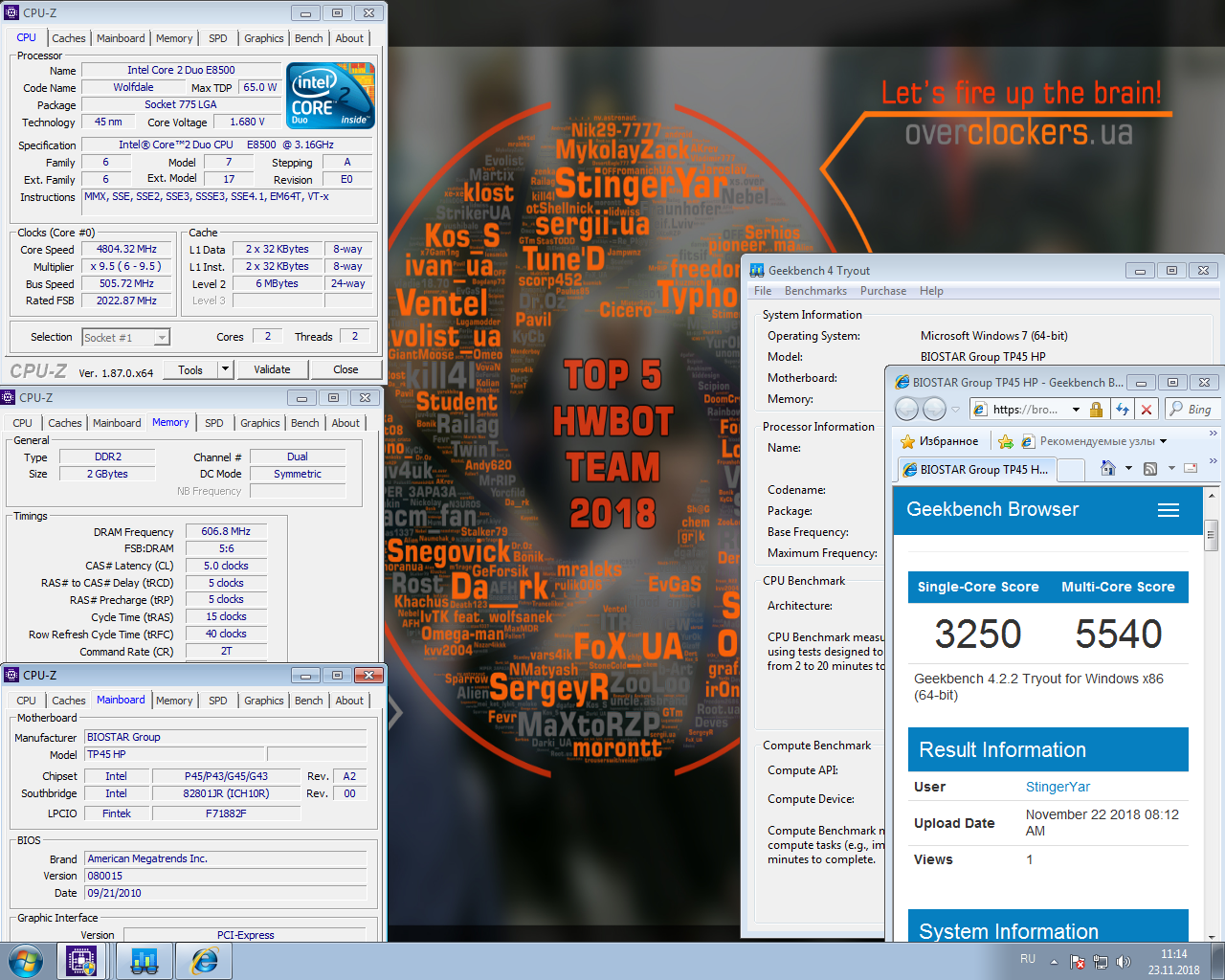Click the RSS feeds icon in IE
The width and height of the screenshot is (1225, 980).
tap(1150, 468)
